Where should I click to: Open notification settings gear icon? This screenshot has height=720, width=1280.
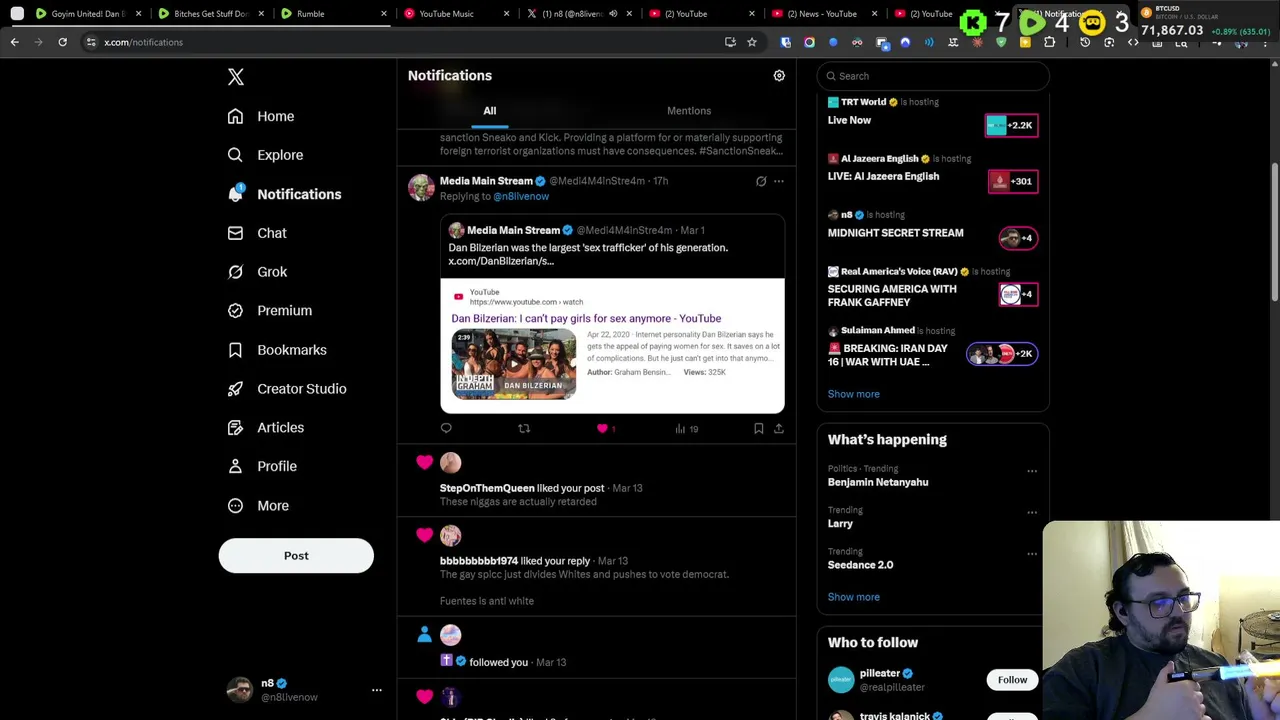click(779, 76)
